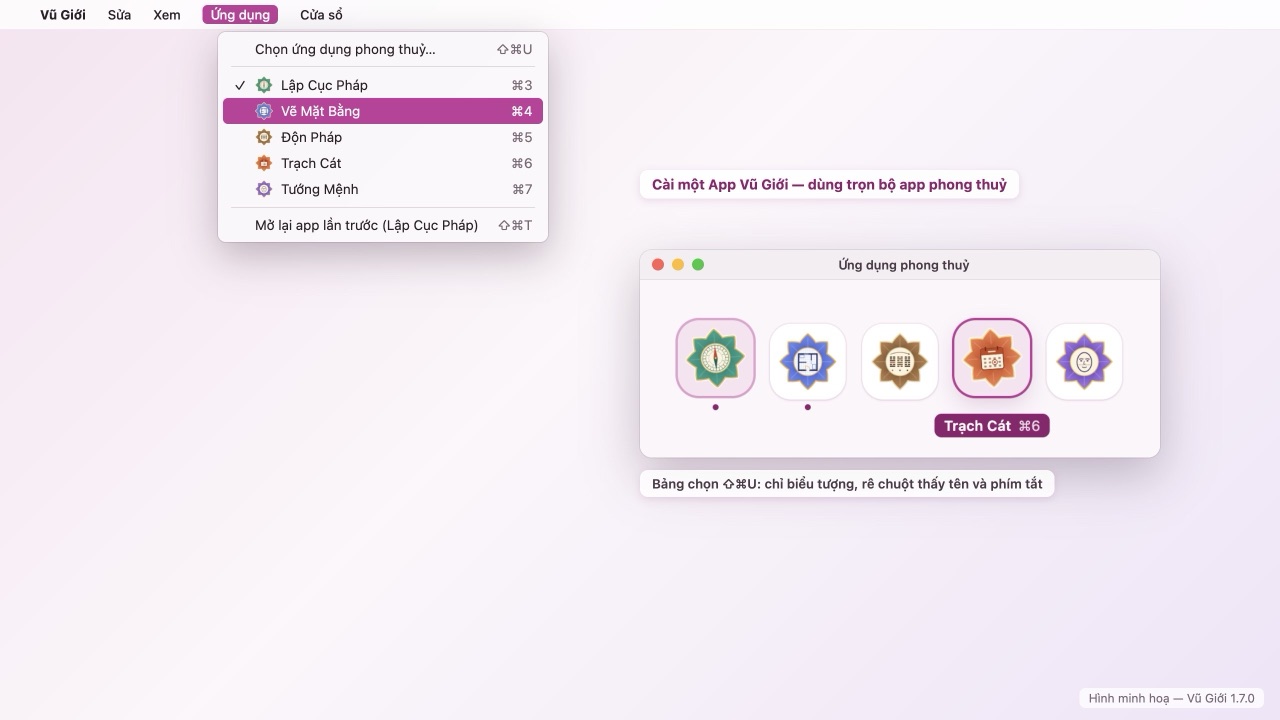Viewport: 1280px width, 720px height.
Task: Close the open Ứng dụng menu bar item
Action: pyautogui.click(x=240, y=15)
